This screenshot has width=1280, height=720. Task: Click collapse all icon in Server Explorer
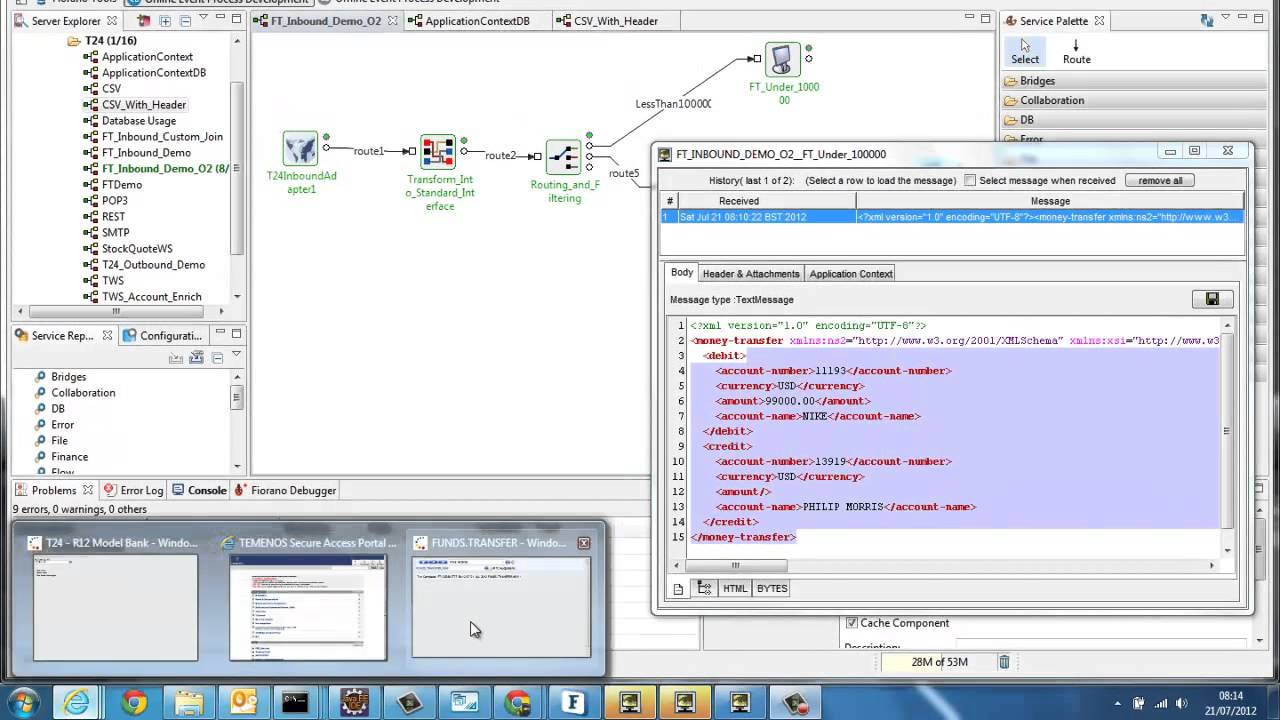click(x=186, y=21)
